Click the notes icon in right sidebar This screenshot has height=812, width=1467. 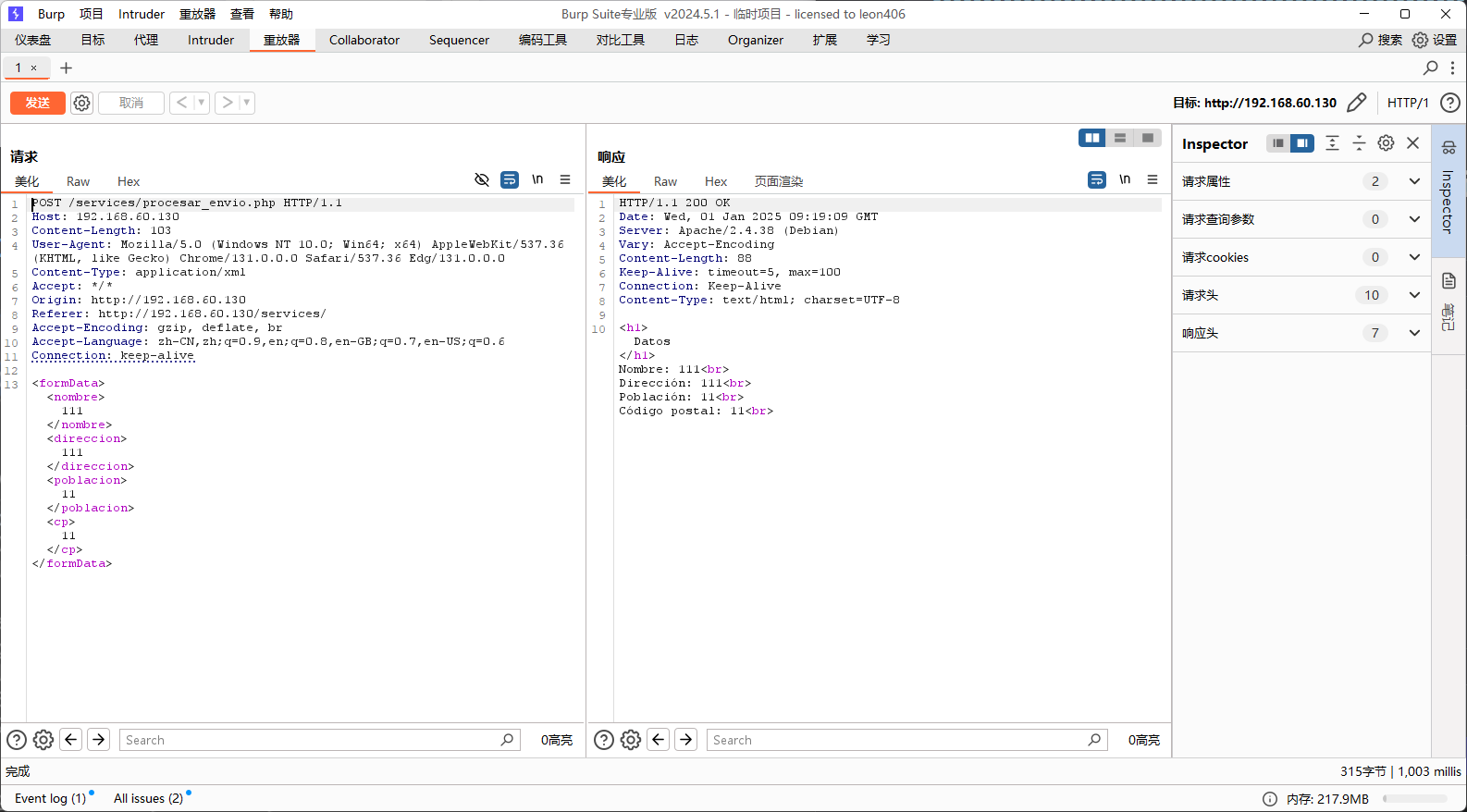1449,281
